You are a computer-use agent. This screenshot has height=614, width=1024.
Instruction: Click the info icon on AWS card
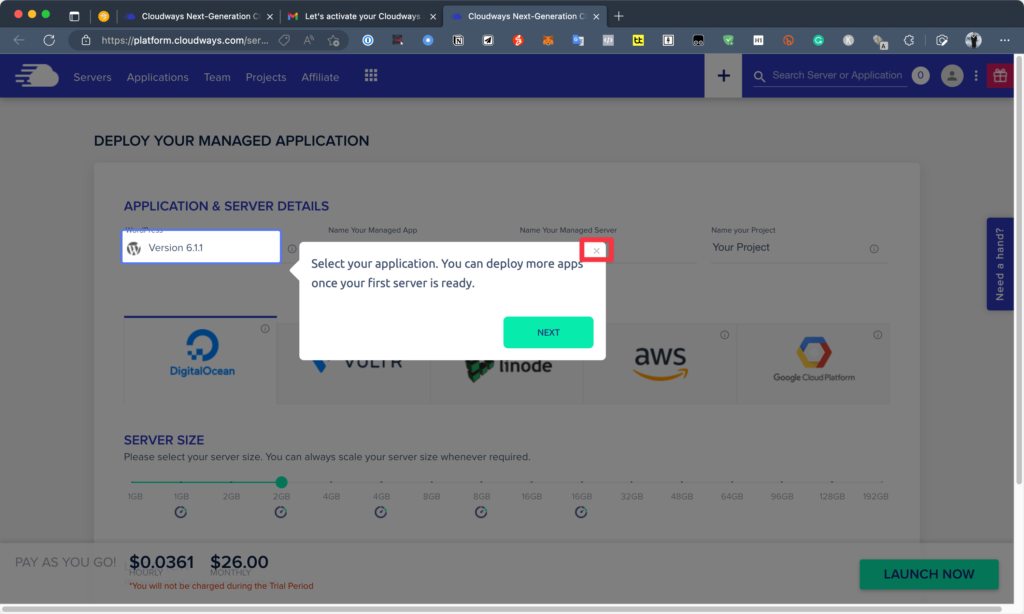point(724,334)
